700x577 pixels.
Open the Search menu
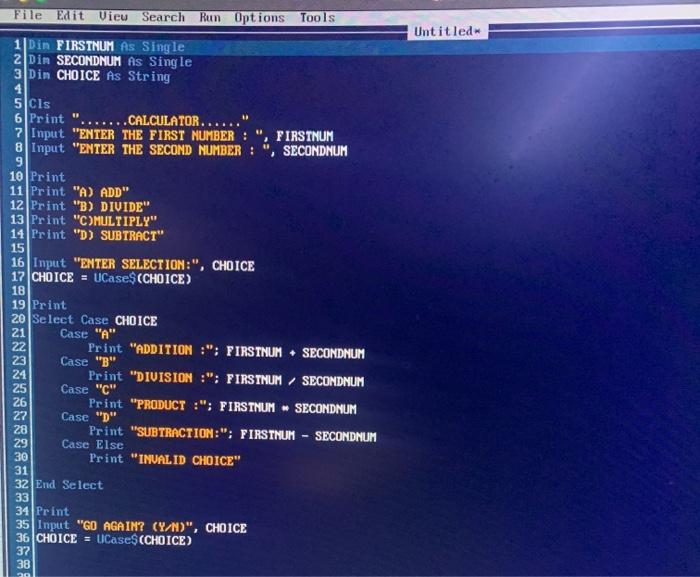point(163,17)
